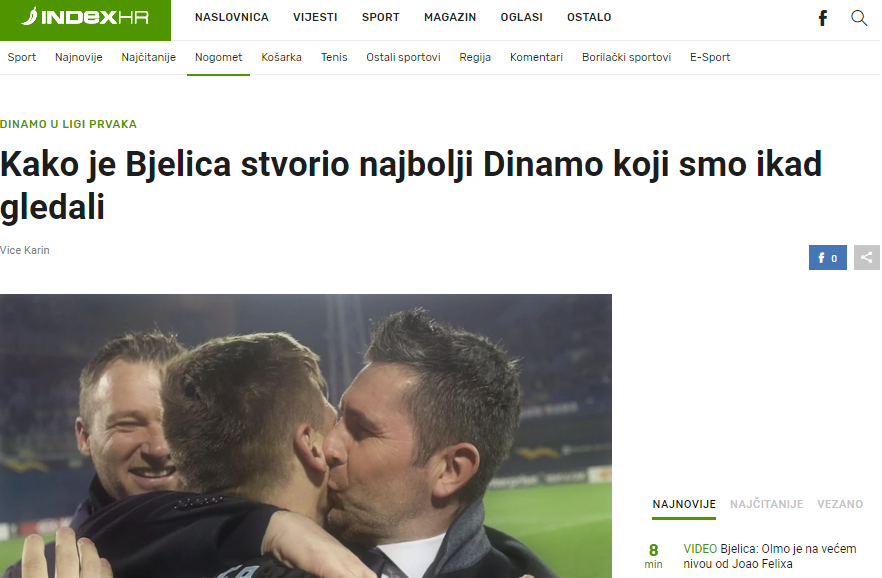Open the E-Sport subcategory

(710, 57)
